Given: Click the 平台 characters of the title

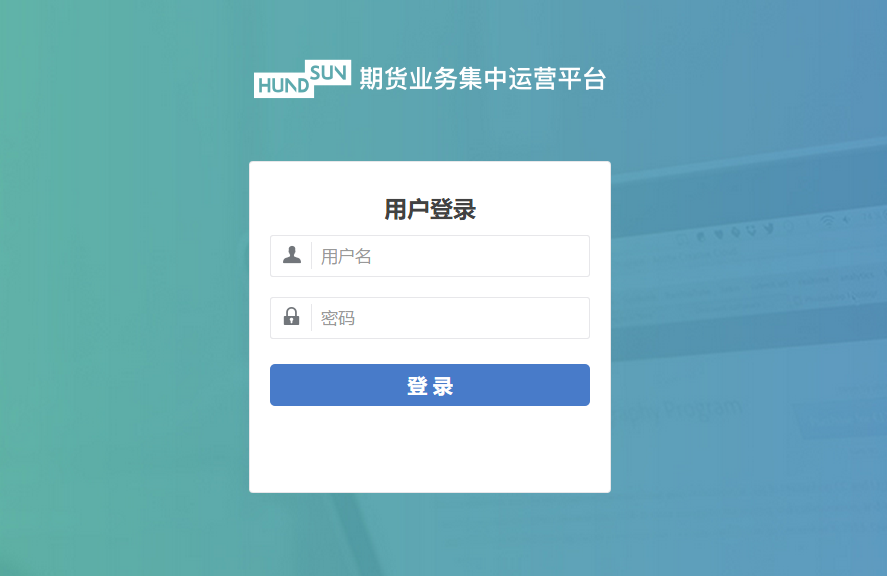Looking at the screenshot, I should pyautogui.click(x=582, y=79).
